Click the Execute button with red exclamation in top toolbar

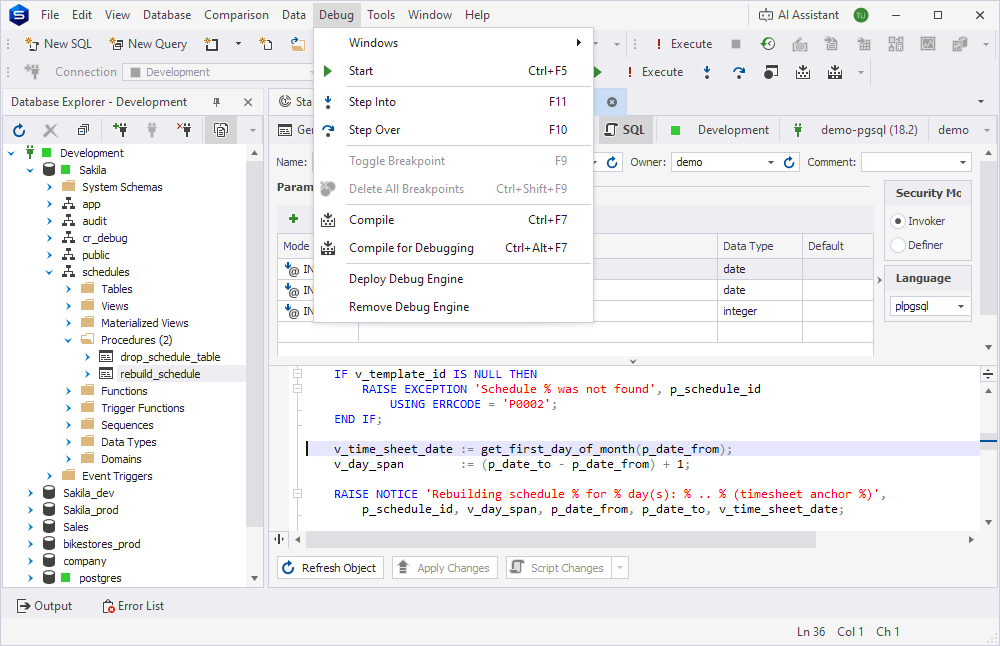684,44
